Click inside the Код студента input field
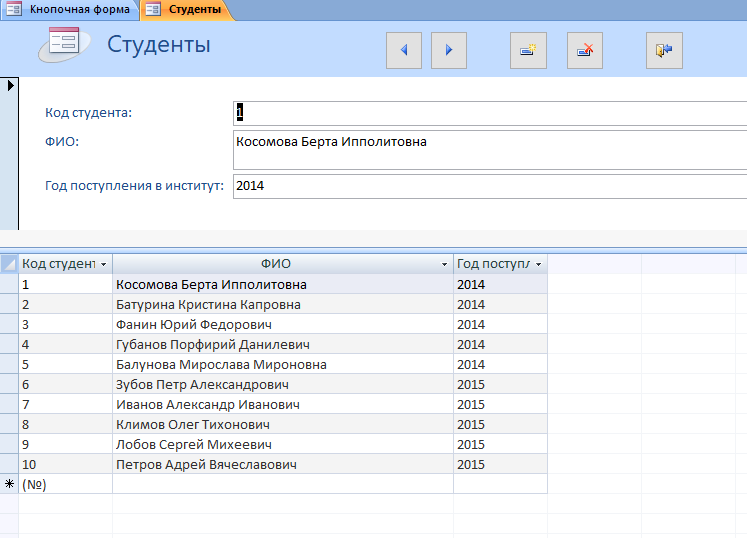747x538 pixels. 490,113
